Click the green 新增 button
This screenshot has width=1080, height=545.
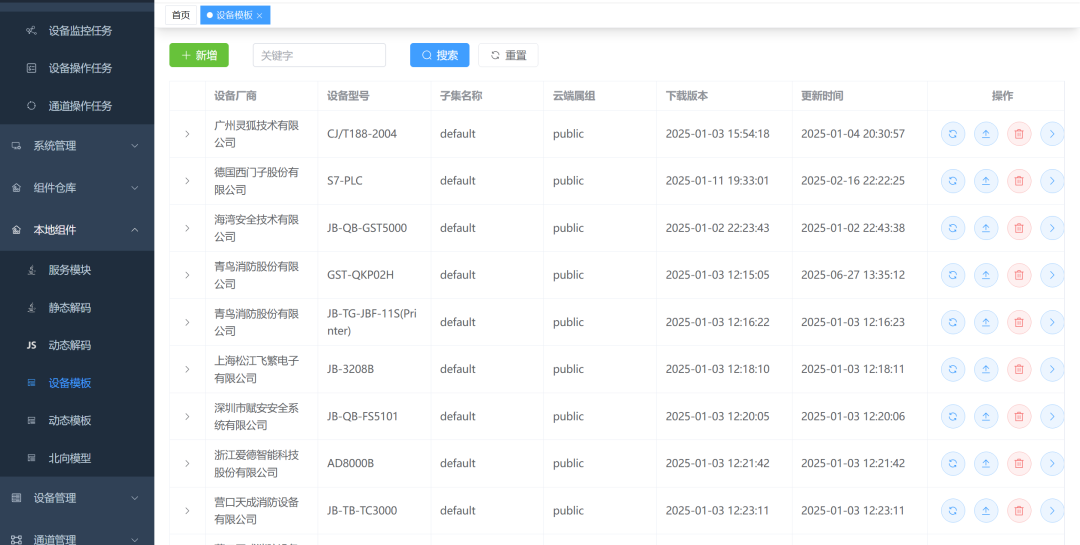tap(199, 55)
